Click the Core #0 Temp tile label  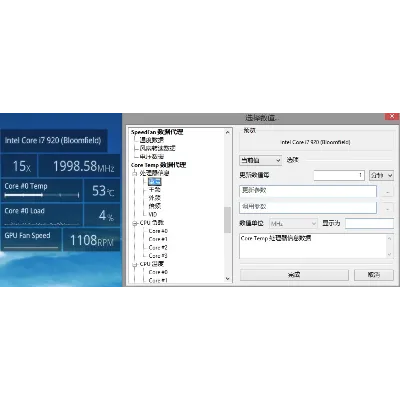tap(26, 186)
